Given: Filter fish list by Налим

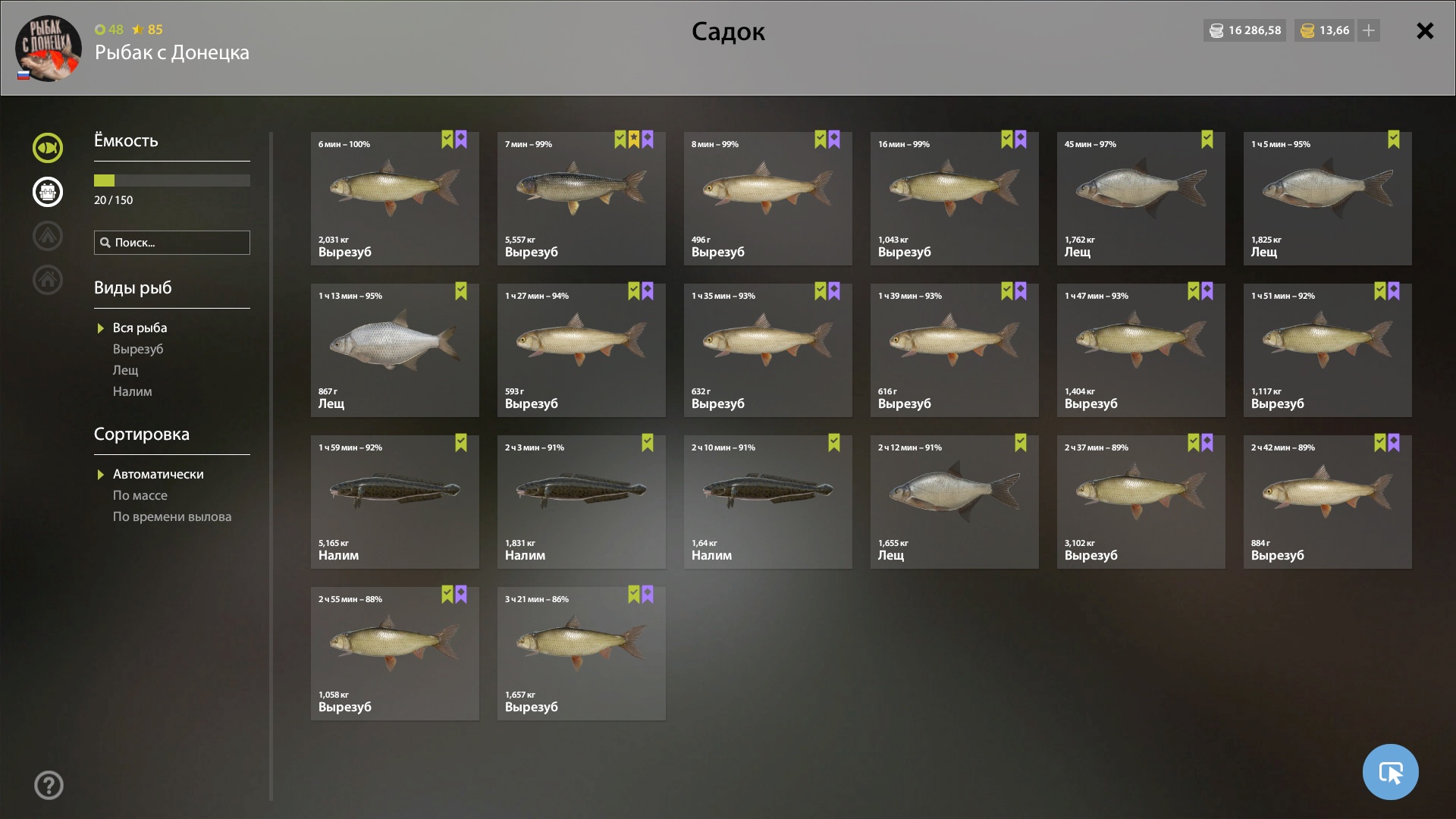Looking at the screenshot, I should (x=133, y=391).
